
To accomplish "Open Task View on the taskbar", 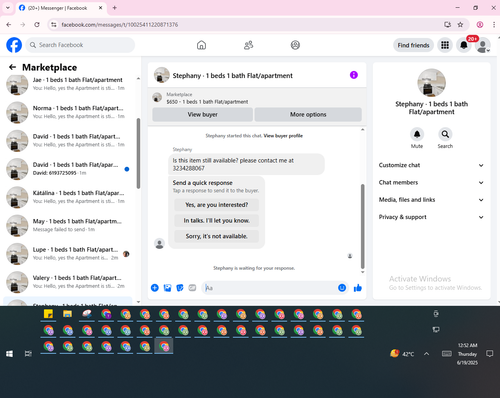I will point(28,354).
